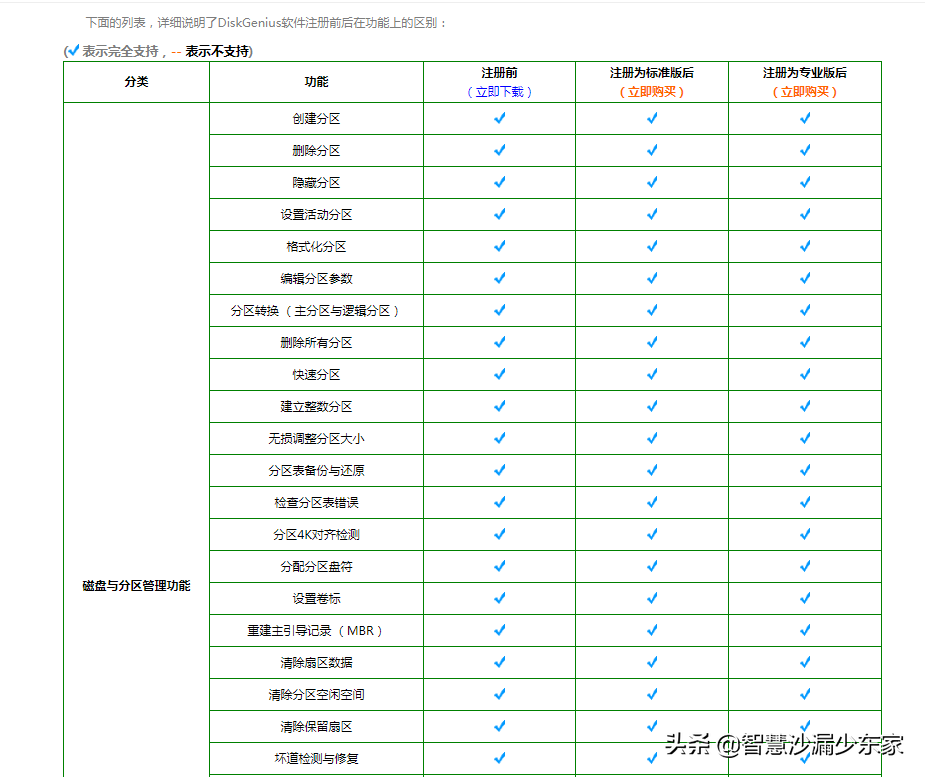
Task: Click the 清除扇区数据 feature cell
Action: pyautogui.click(x=316, y=663)
